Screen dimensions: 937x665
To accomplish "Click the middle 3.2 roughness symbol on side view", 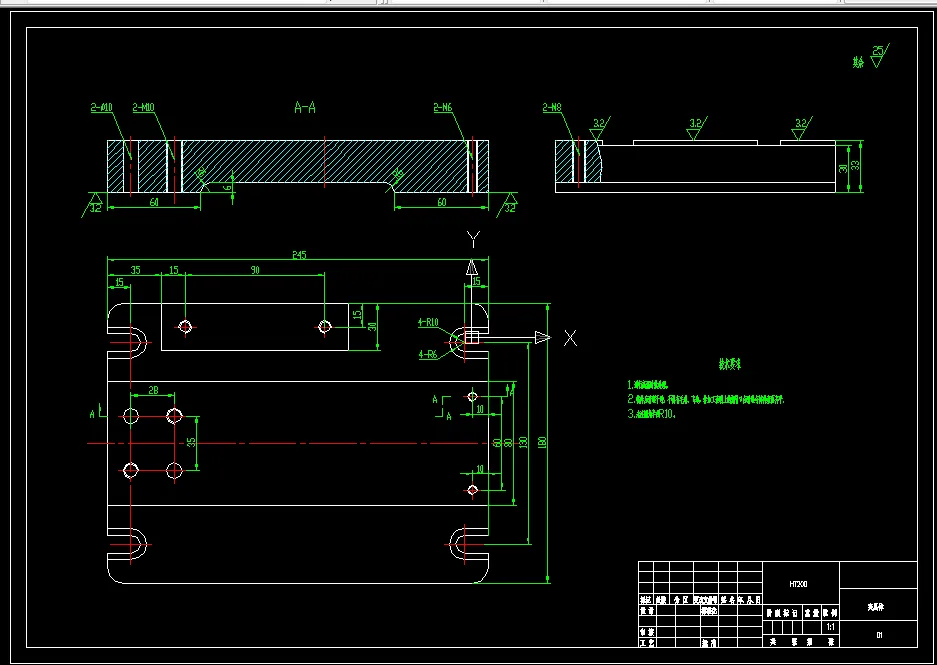I will pyautogui.click(x=697, y=128).
